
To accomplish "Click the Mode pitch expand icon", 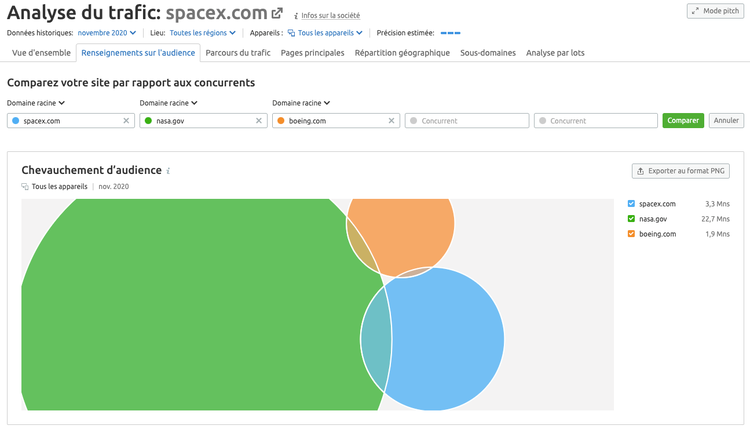I will pos(695,11).
